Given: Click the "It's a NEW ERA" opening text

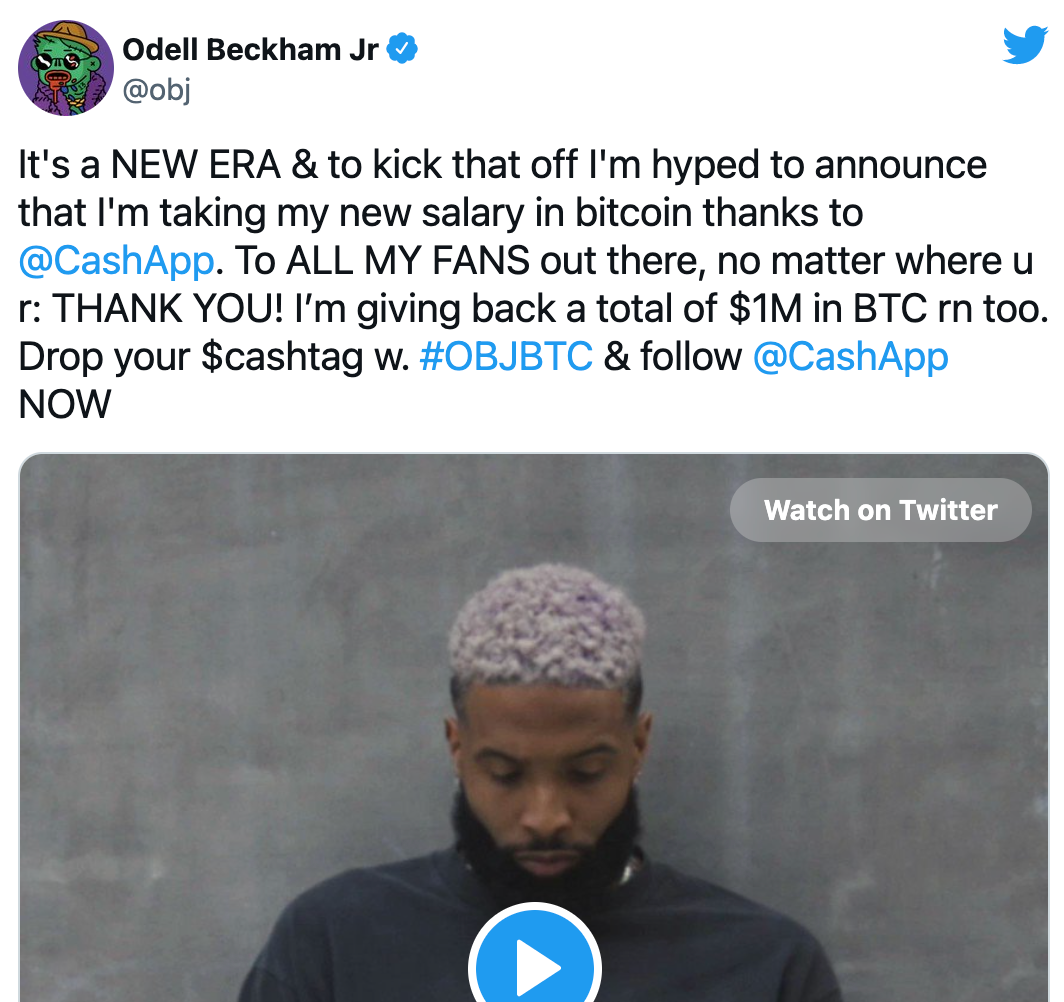Looking at the screenshot, I should pos(149,165).
